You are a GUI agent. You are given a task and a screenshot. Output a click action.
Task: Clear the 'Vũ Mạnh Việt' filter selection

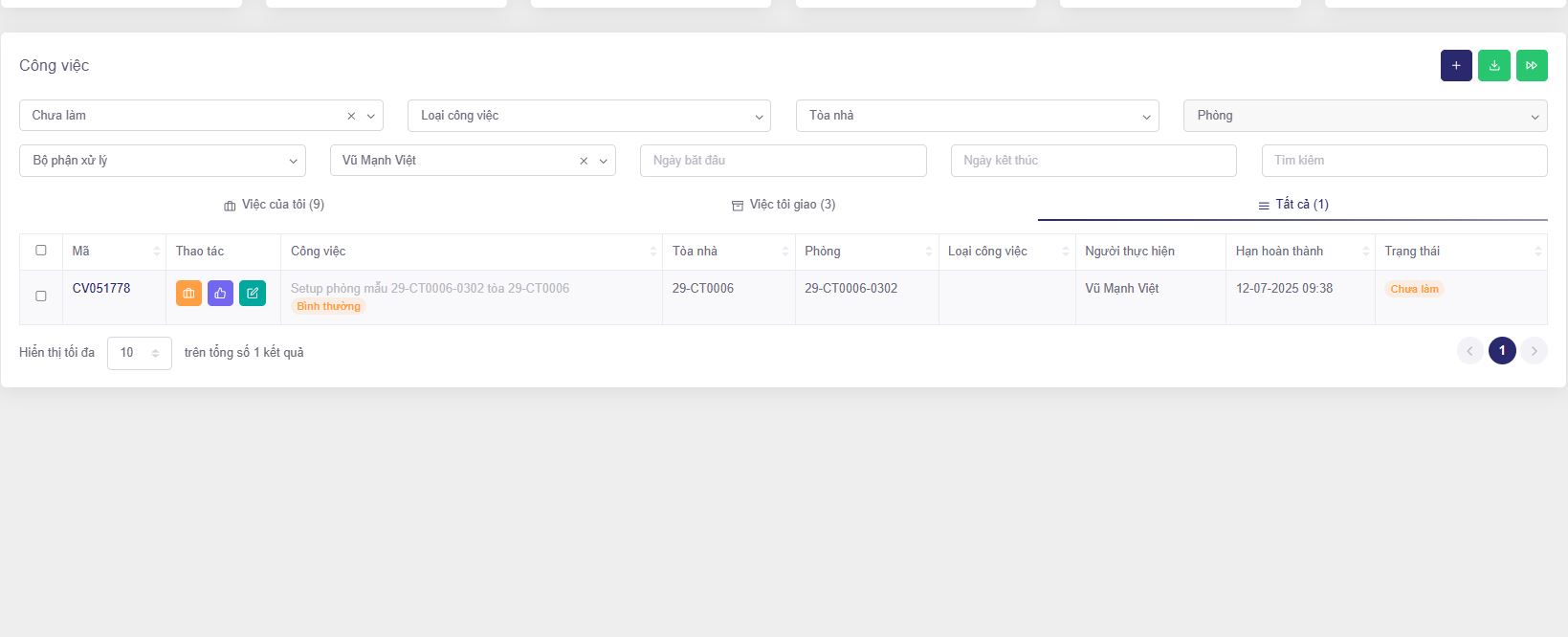584,161
